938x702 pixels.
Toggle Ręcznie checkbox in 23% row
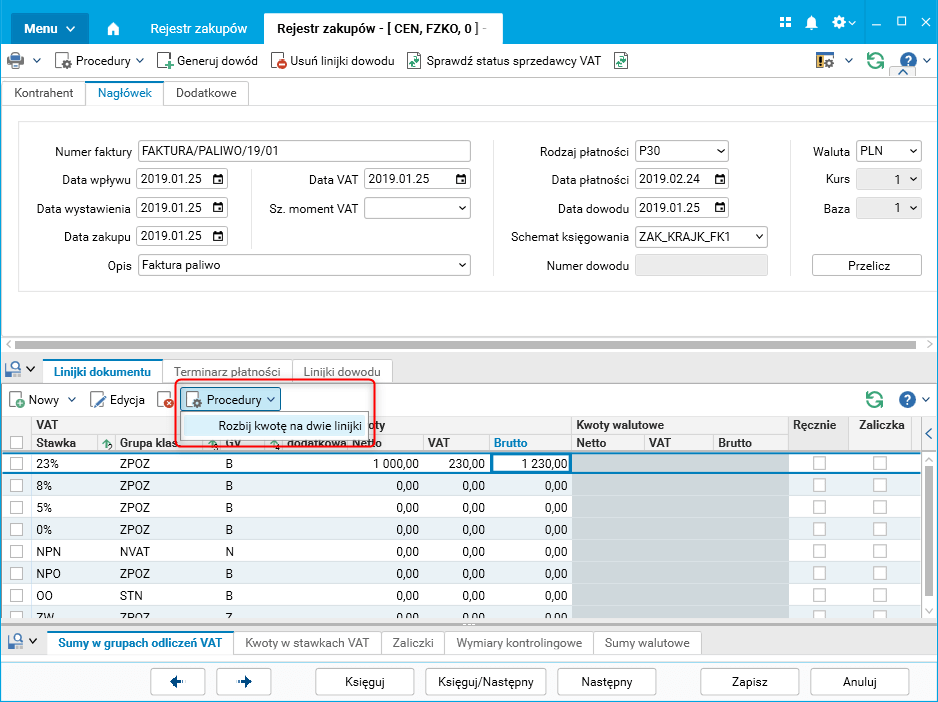tap(819, 463)
